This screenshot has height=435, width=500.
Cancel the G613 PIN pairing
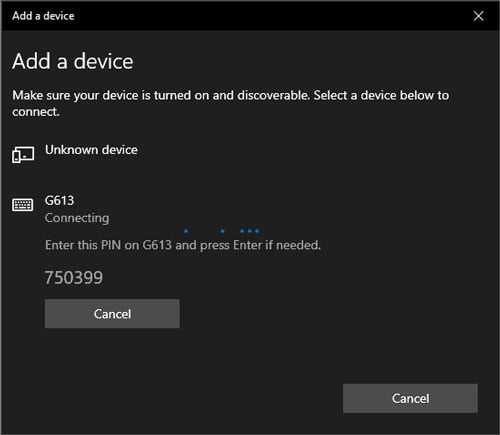[112, 314]
